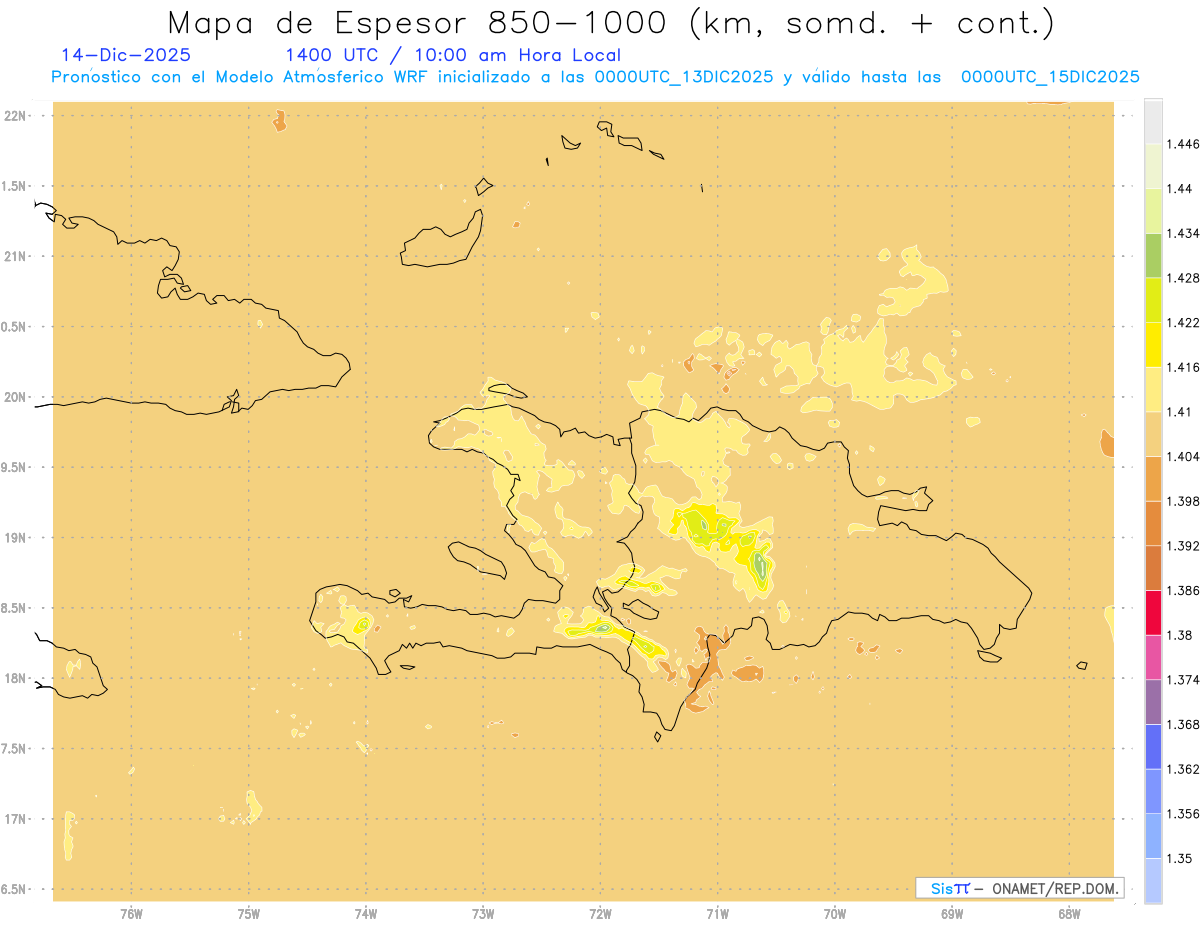Select the 1.38 legend value
This screenshot has height=927, width=1200.
1180,635
